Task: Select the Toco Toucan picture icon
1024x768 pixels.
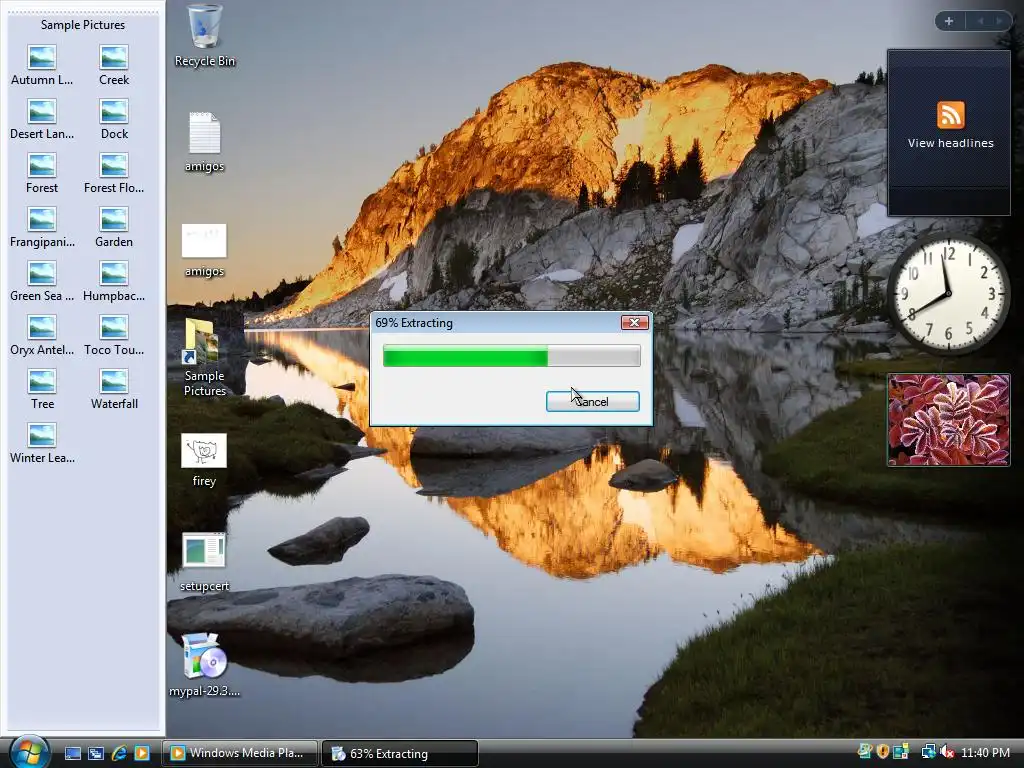Action: 114,336
